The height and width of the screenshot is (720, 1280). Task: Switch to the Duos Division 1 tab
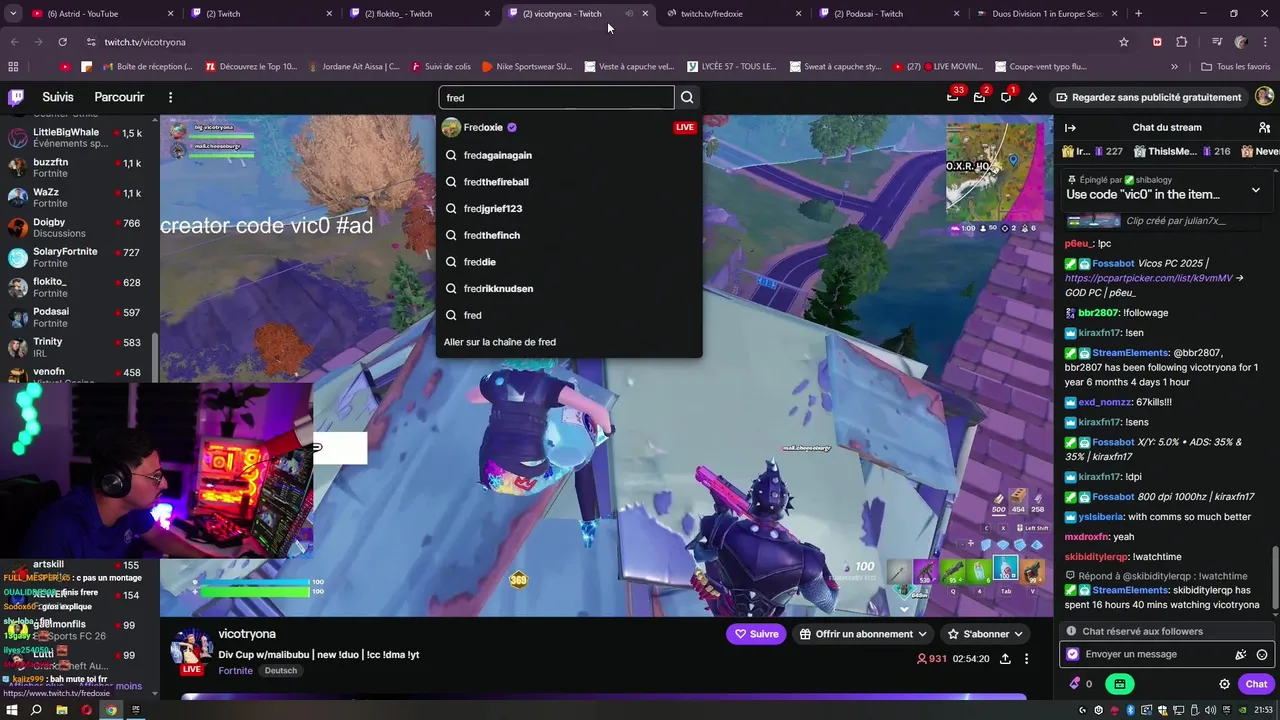1046,14
